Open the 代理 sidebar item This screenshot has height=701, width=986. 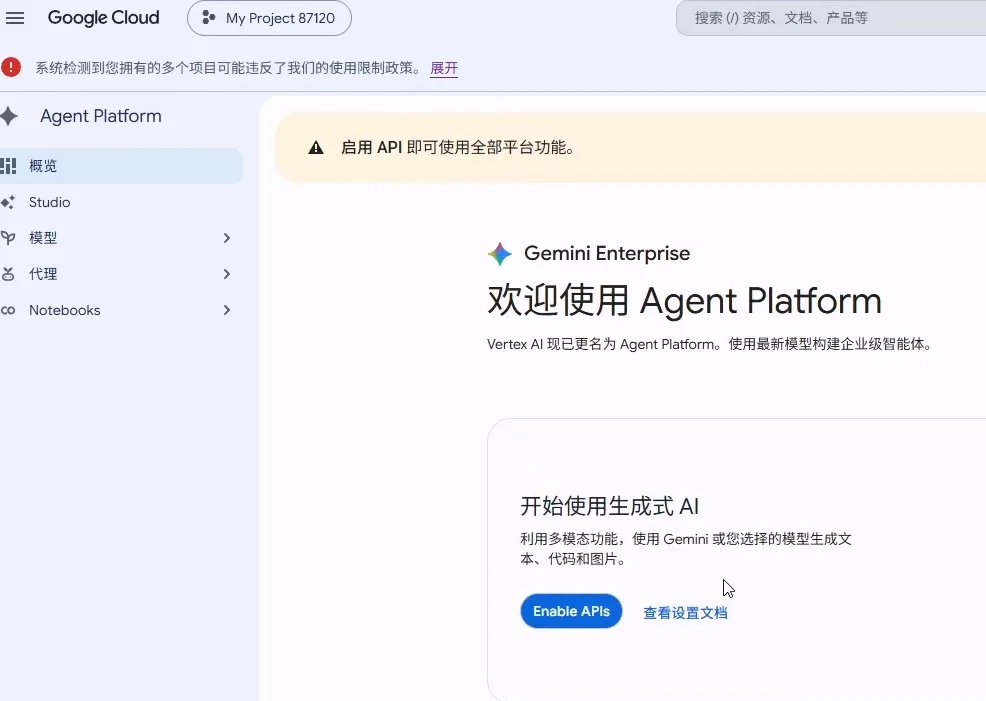tap(121, 274)
